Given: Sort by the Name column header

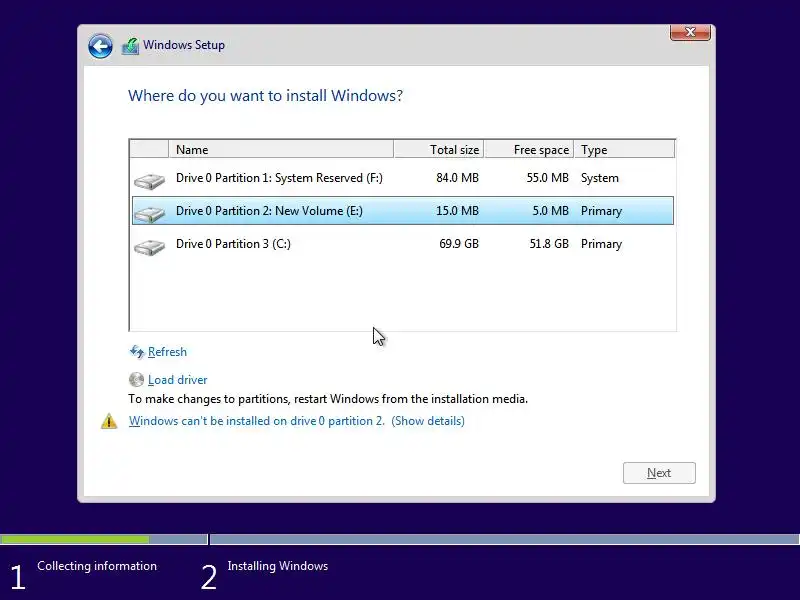Looking at the screenshot, I should pos(281,149).
